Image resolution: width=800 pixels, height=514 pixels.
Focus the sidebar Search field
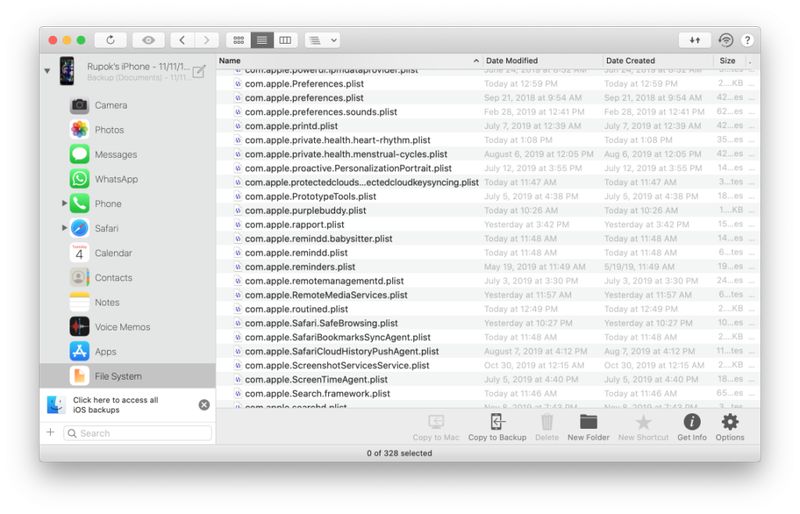138,433
